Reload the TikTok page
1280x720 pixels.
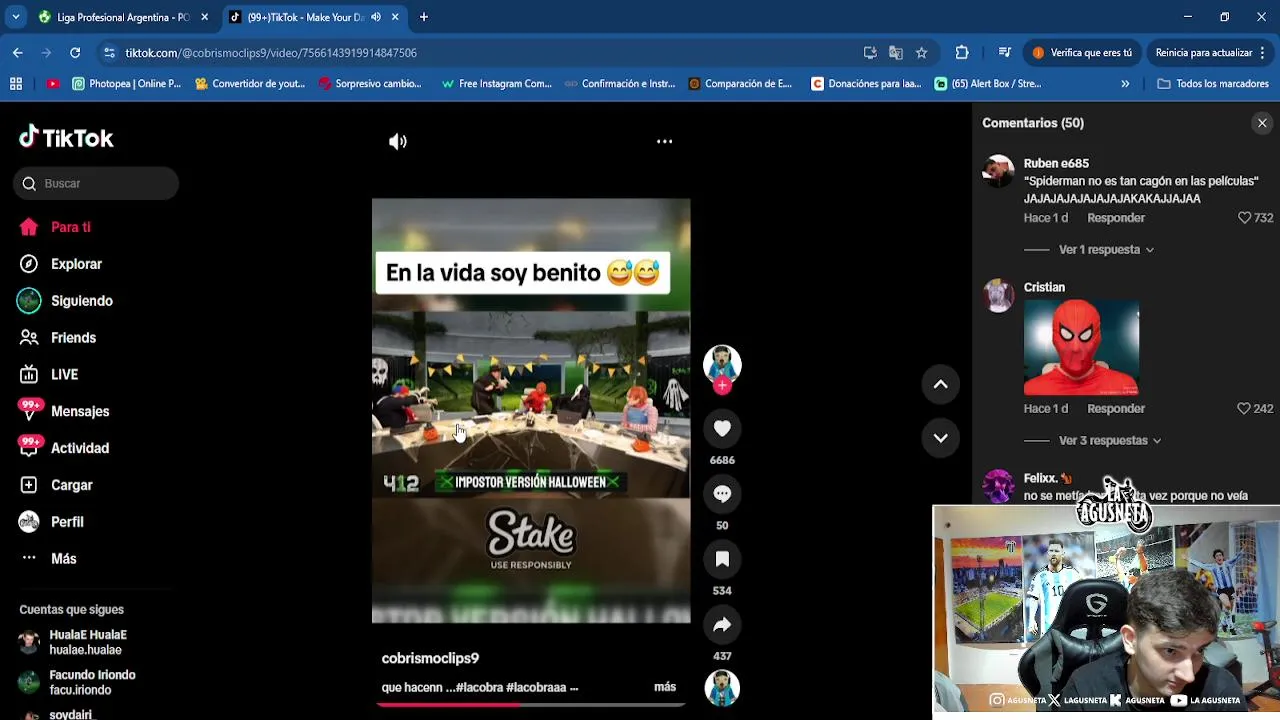click(75, 52)
